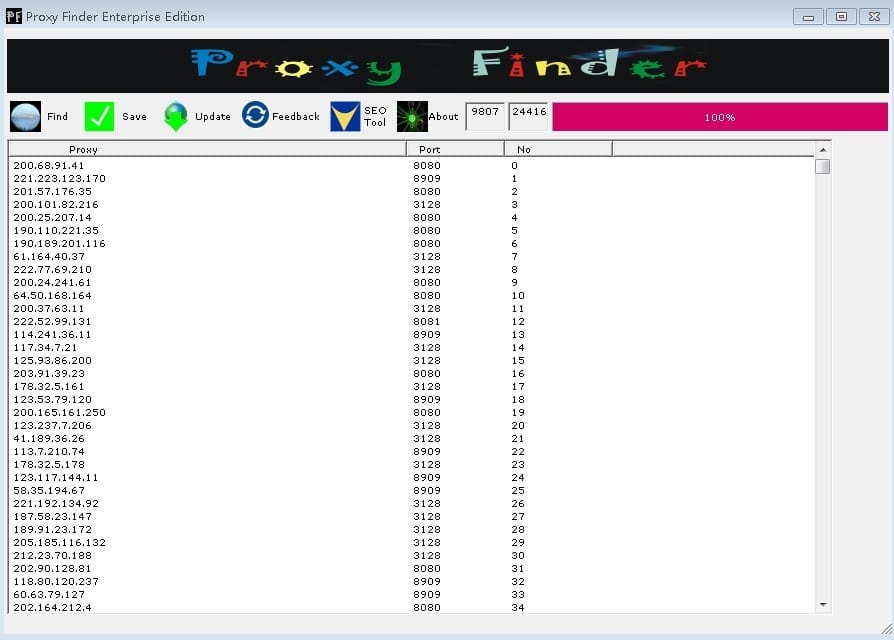The height and width of the screenshot is (640, 894).
Task: Open the SEO Tool icon
Action: (345, 116)
